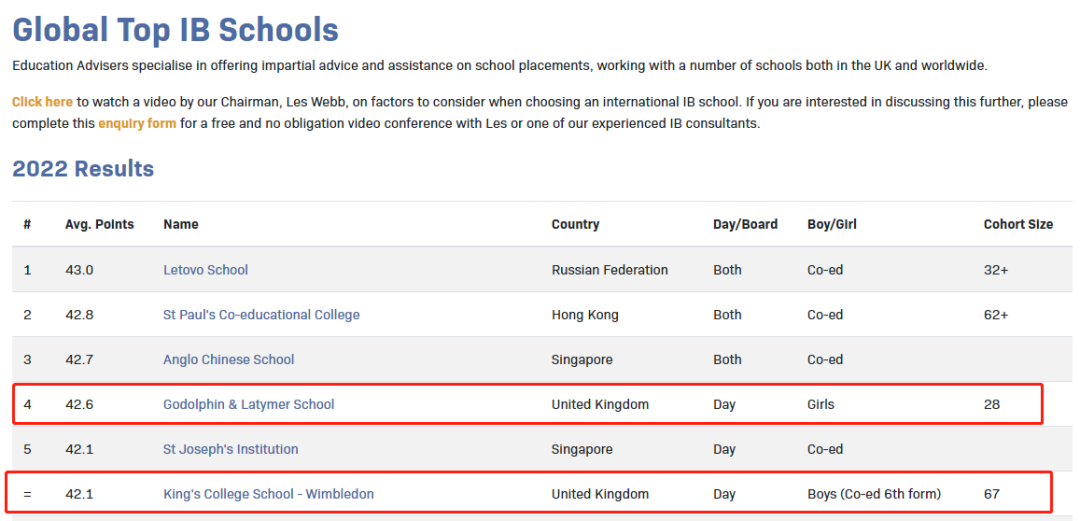Image resolution: width=1080 pixels, height=521 pixels.
Task: Click cohort size '28' cell
Action: [x=991, y=404]
